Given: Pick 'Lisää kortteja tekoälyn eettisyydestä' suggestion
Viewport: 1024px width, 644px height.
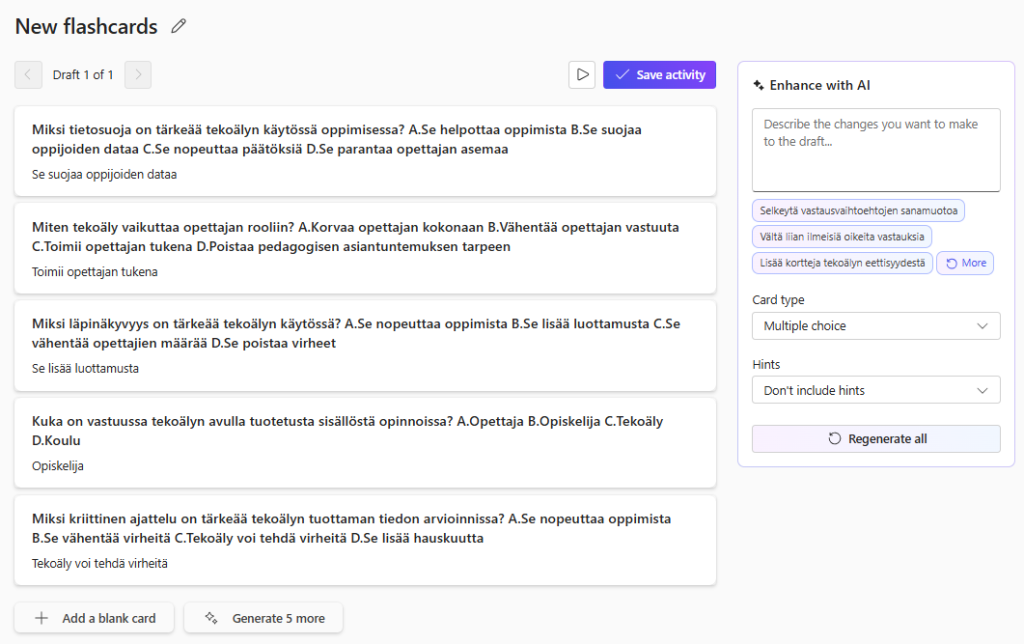Looking at the screenshot, I should click(x=842, y=263).
